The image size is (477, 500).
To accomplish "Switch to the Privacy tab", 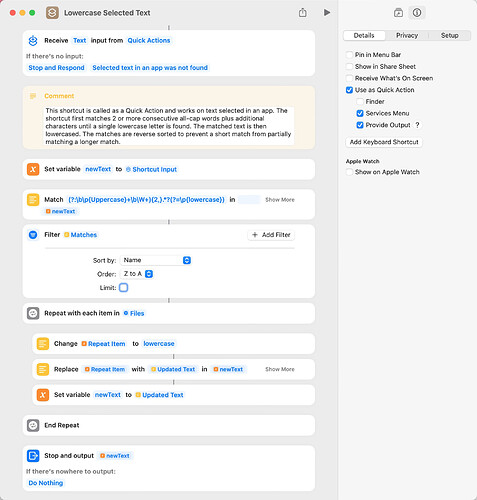I will [407, 35].
